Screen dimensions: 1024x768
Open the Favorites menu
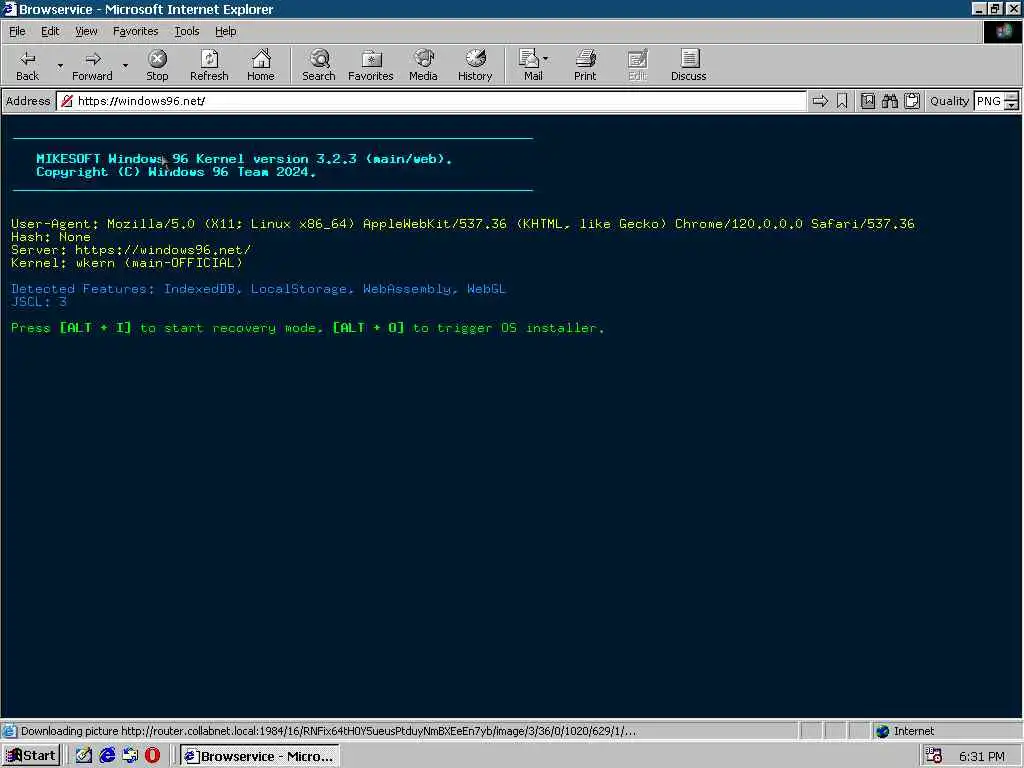135,31
